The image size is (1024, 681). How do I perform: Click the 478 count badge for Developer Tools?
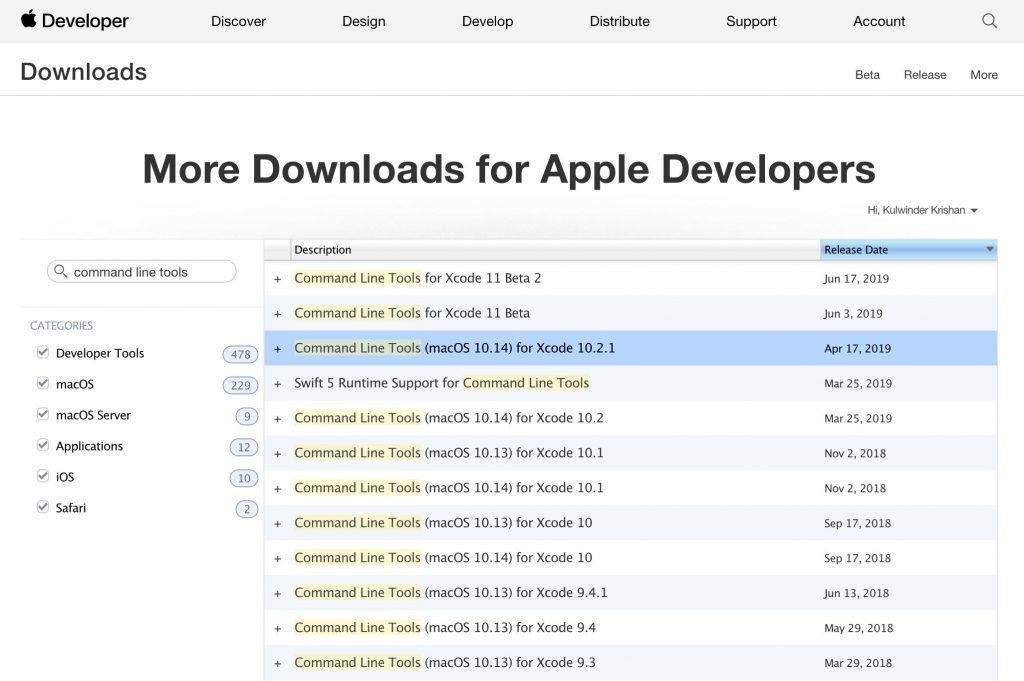(240, 354)
